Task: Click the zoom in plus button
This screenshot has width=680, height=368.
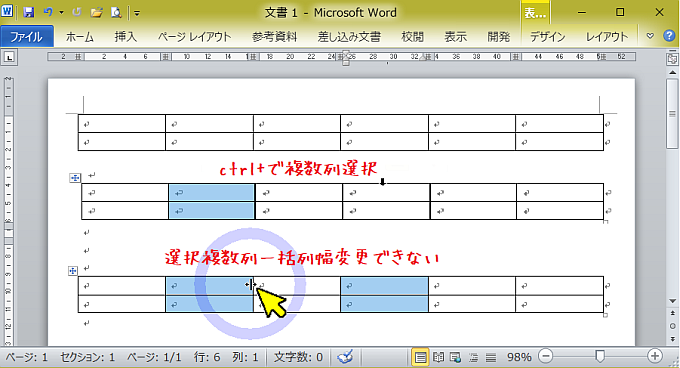Action: [x=655, y=356]
